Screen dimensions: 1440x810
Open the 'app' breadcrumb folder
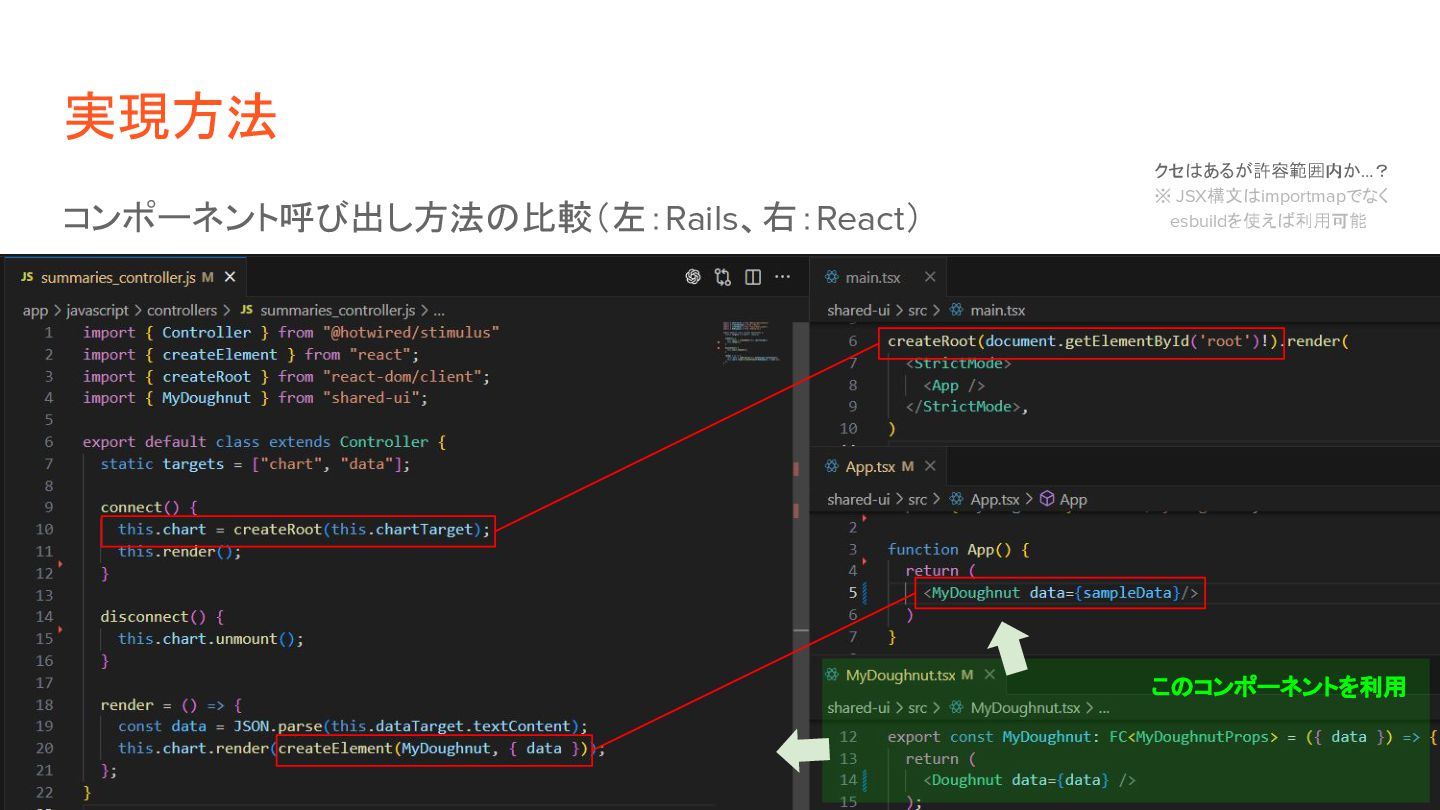(35, 310)
